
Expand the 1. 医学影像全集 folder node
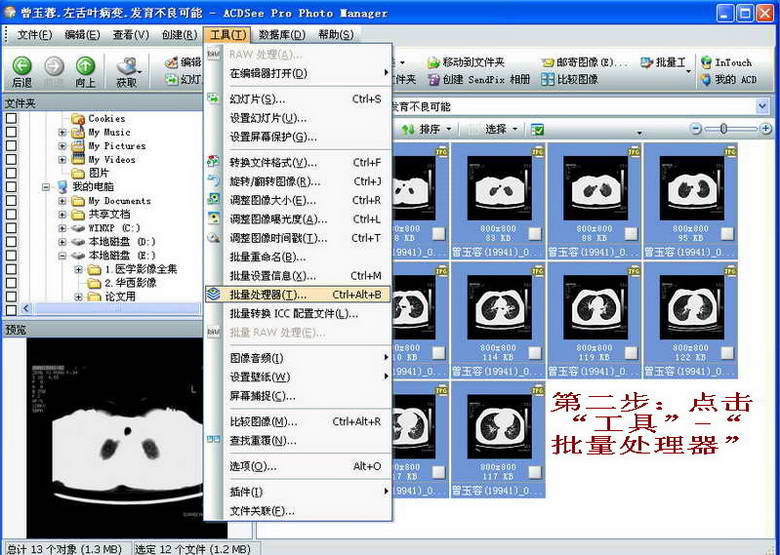click(x=78, y=270)
